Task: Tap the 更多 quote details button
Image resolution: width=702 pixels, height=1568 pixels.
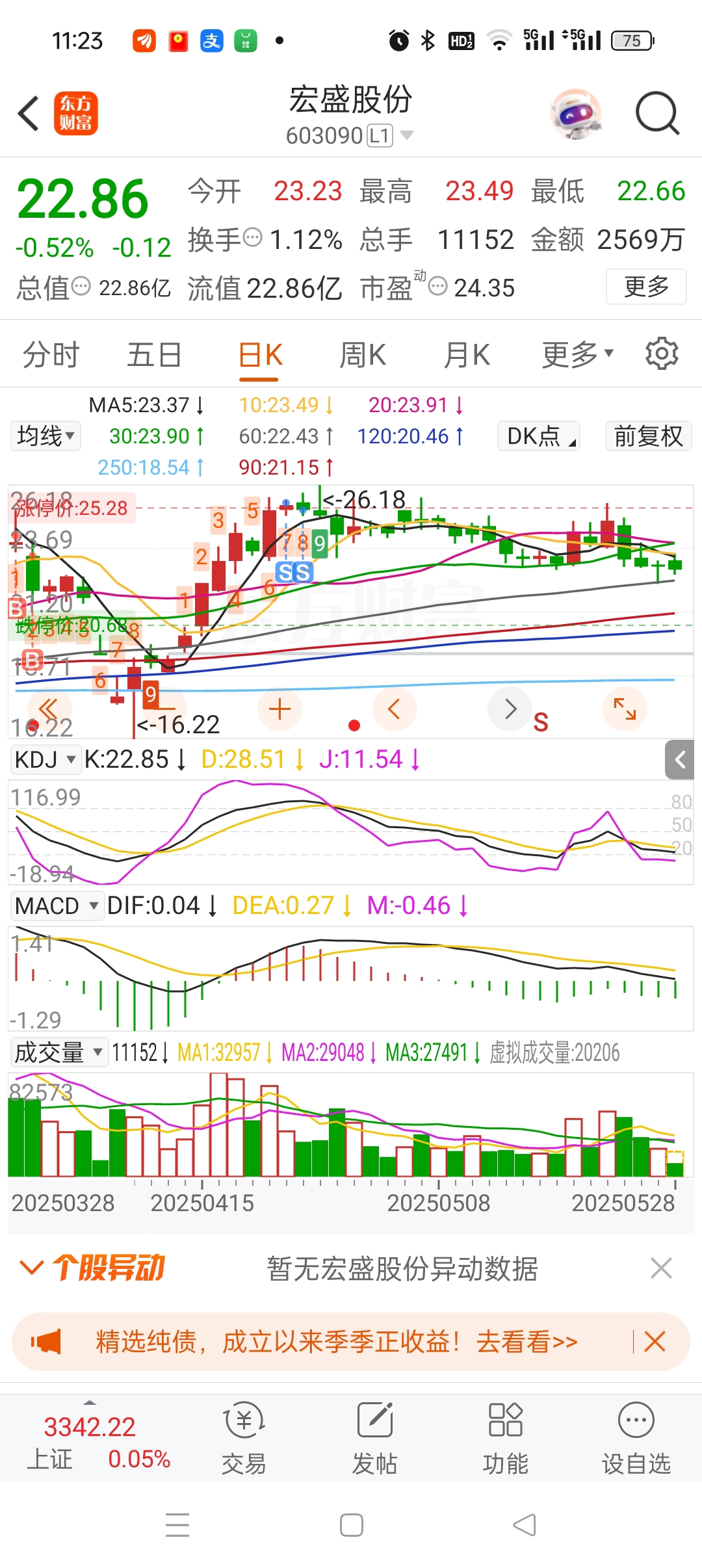Action: (646, 286)
